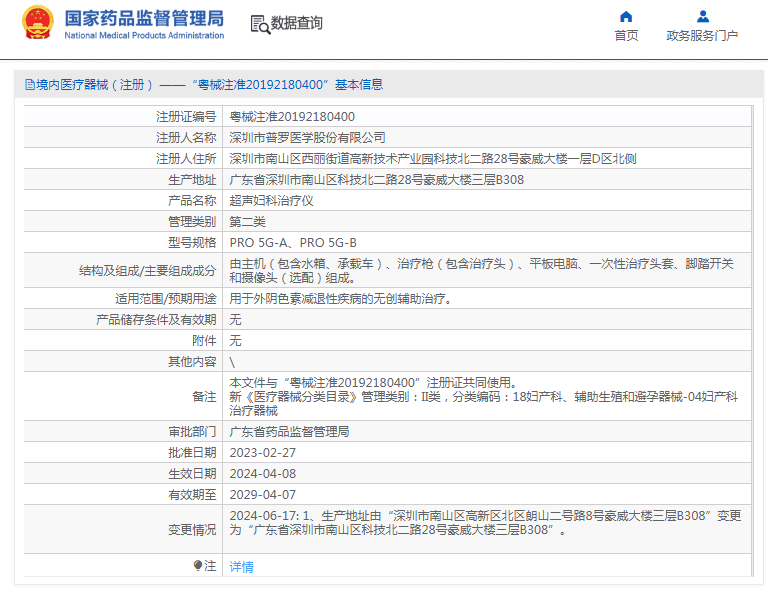Click the 附件 label cell
Viewport: 768px width, 589px height.
pyautogui.click(x=123, y=341)
